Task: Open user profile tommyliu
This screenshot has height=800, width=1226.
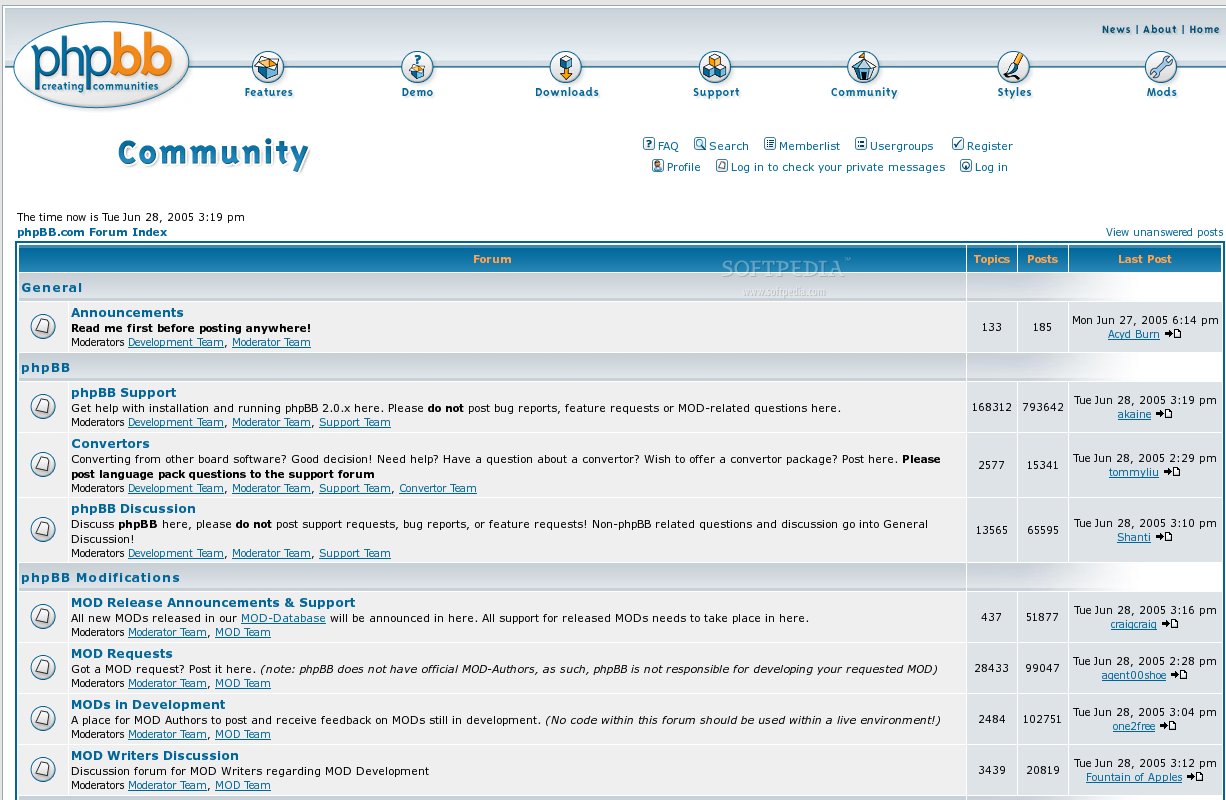Action: (1134, 472)
